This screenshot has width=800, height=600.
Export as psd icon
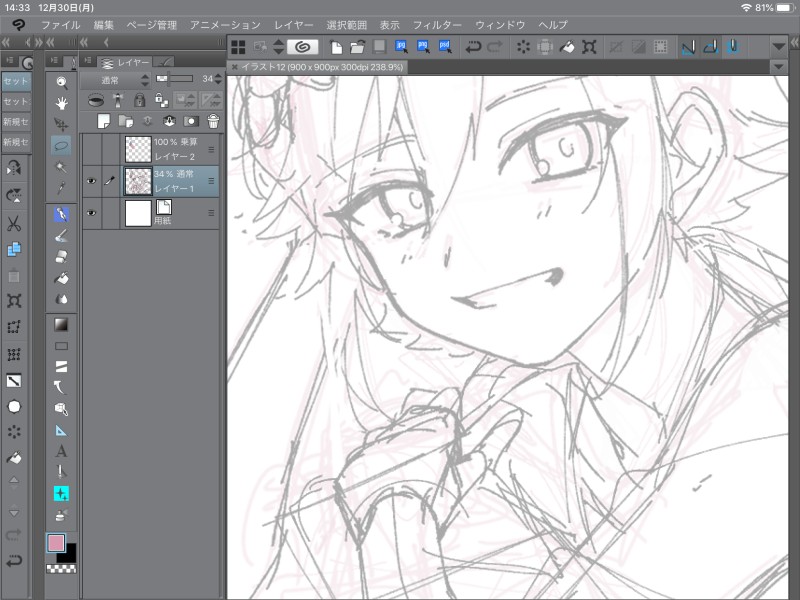point(444,47)
